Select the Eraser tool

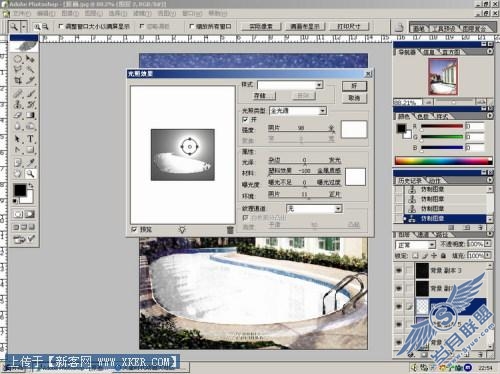[x=18, y=115]
